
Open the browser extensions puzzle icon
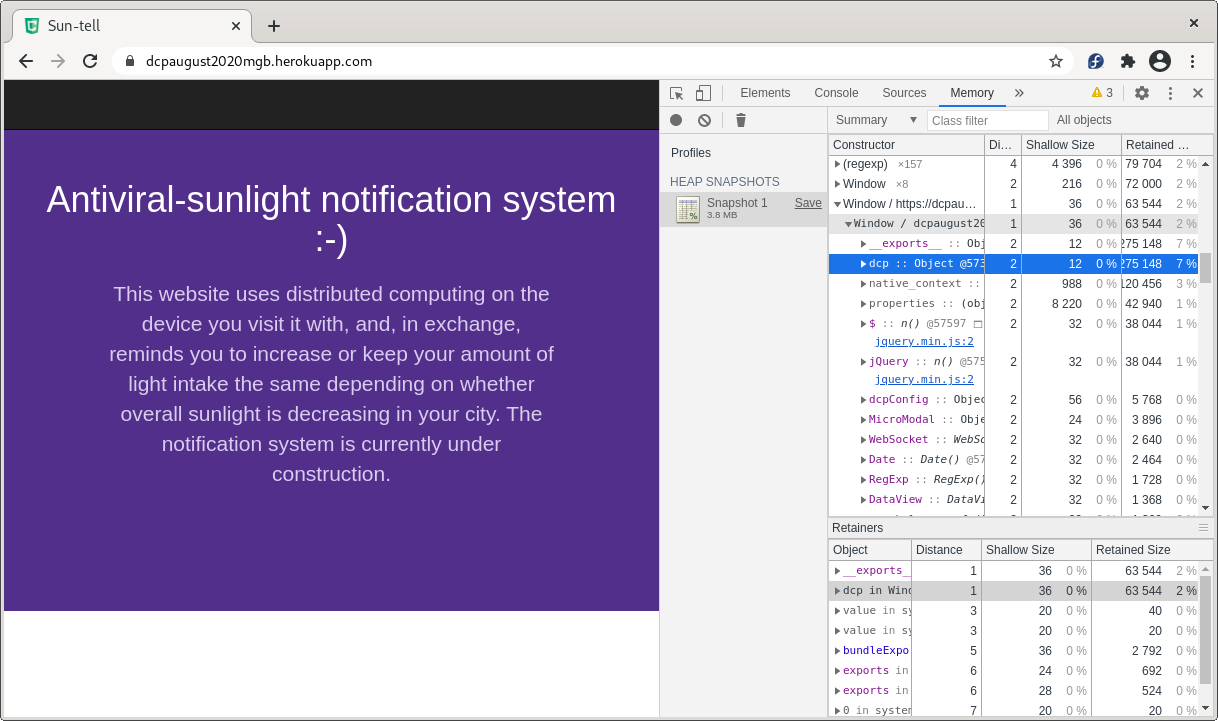coord(1128,61)
